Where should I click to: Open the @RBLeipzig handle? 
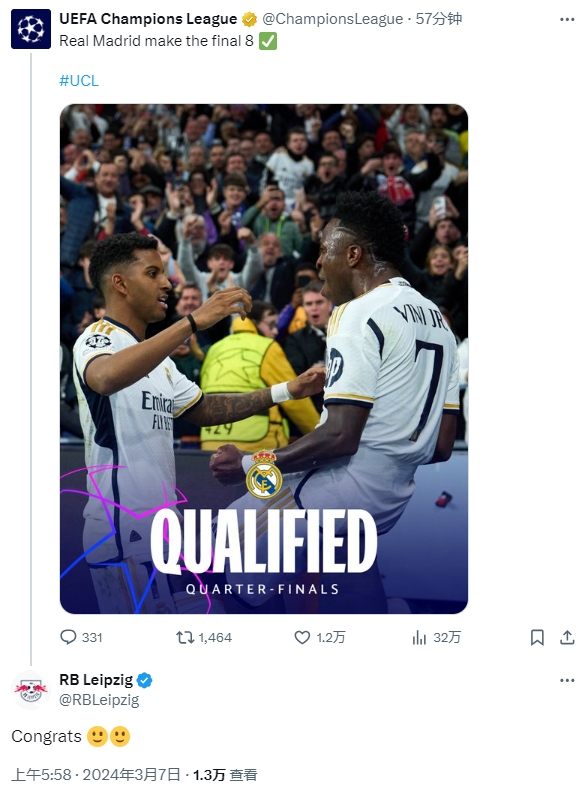point(99,700)
